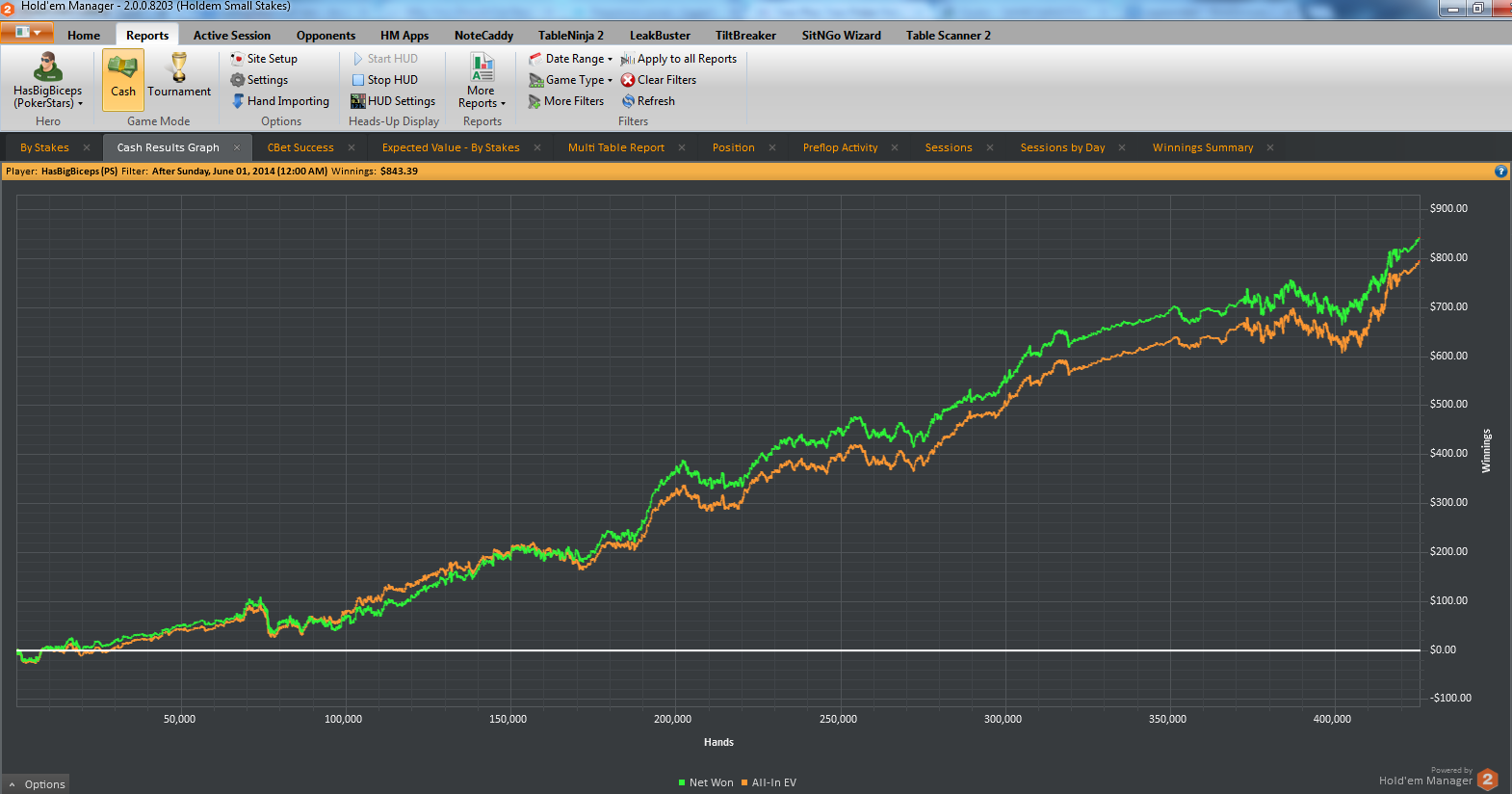Image resolution: width=1512 pixels, height=794 pixels.
Task: Click the Stop HUD button
Action: coord(384,80)
